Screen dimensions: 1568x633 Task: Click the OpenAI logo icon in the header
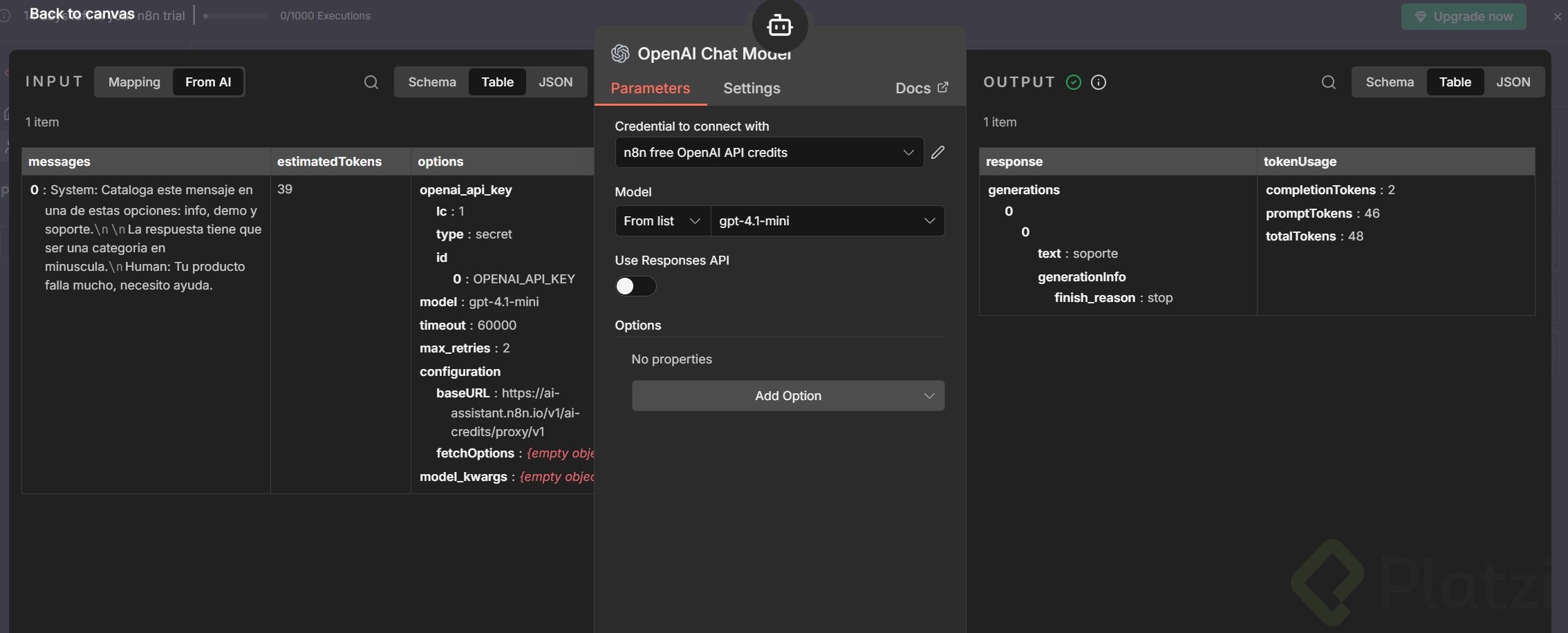tap(620, 53)
